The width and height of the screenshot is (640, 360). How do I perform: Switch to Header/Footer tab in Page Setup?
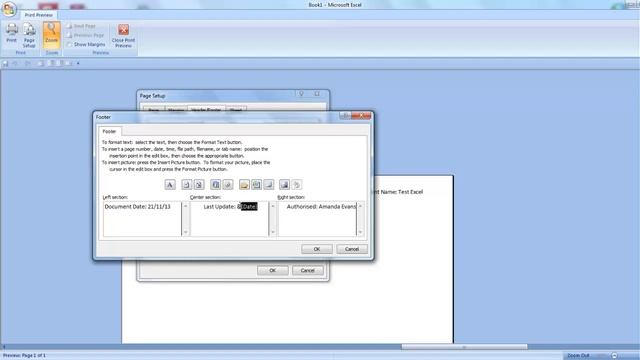point(206,110)
